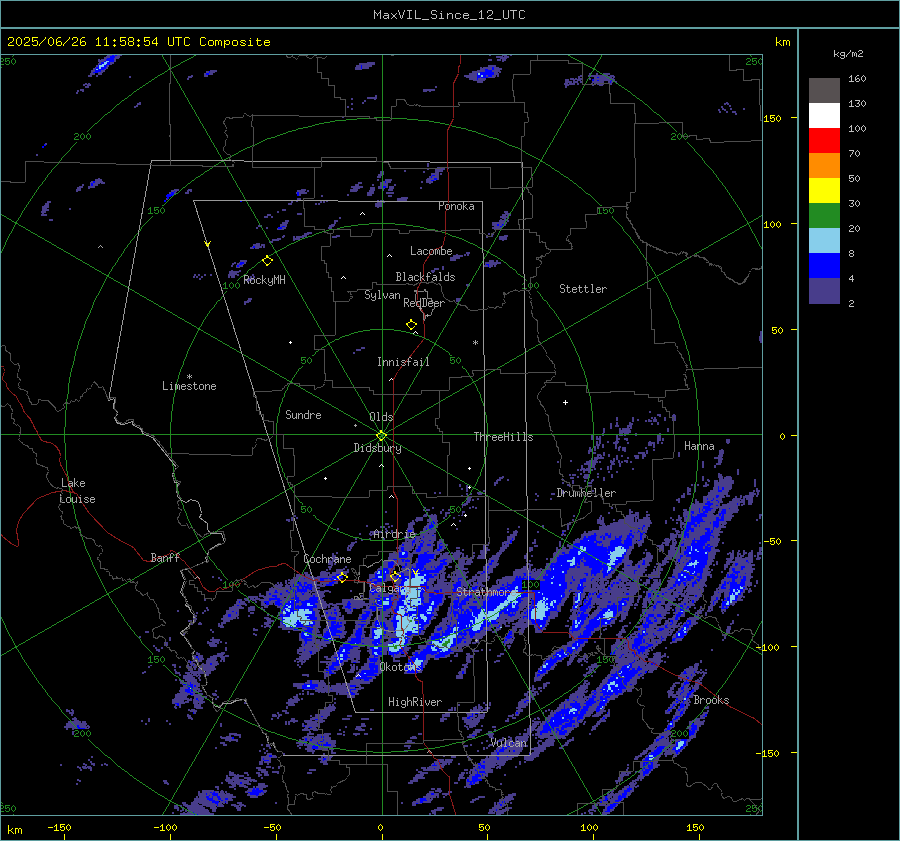Image resolution: width=900 pixels, height=841 pixels.
Task: Pick the red 70-100 legend swatch
Action: [824, 141]
